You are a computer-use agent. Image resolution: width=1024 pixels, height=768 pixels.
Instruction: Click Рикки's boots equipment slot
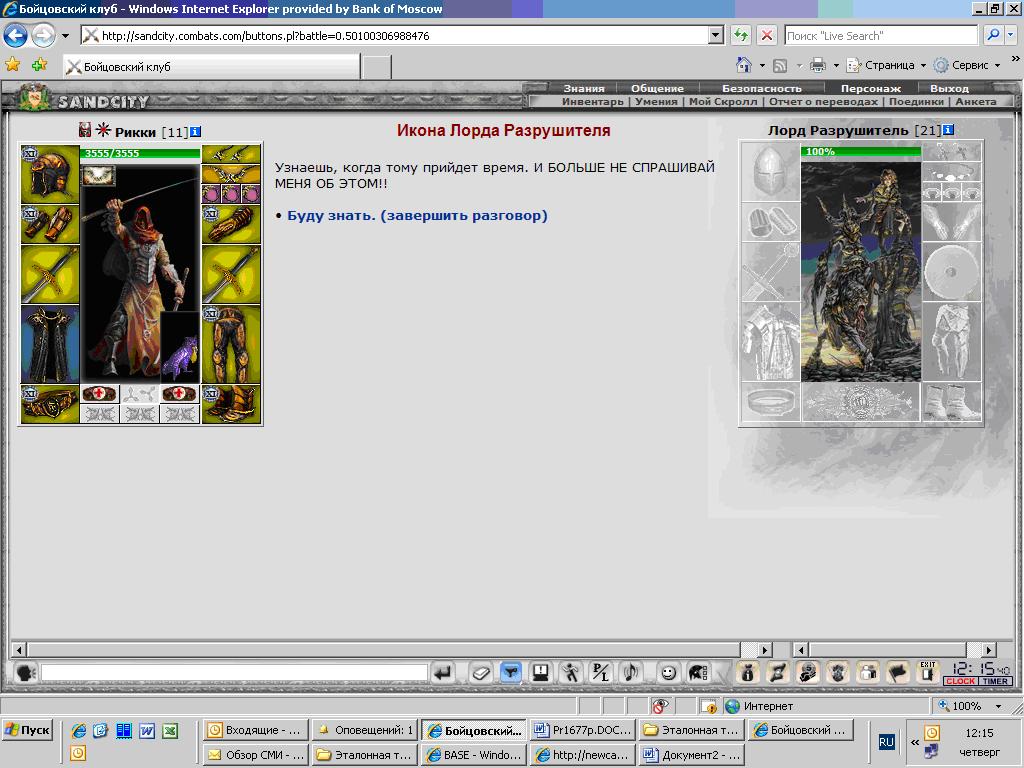(x=231, y=404)
